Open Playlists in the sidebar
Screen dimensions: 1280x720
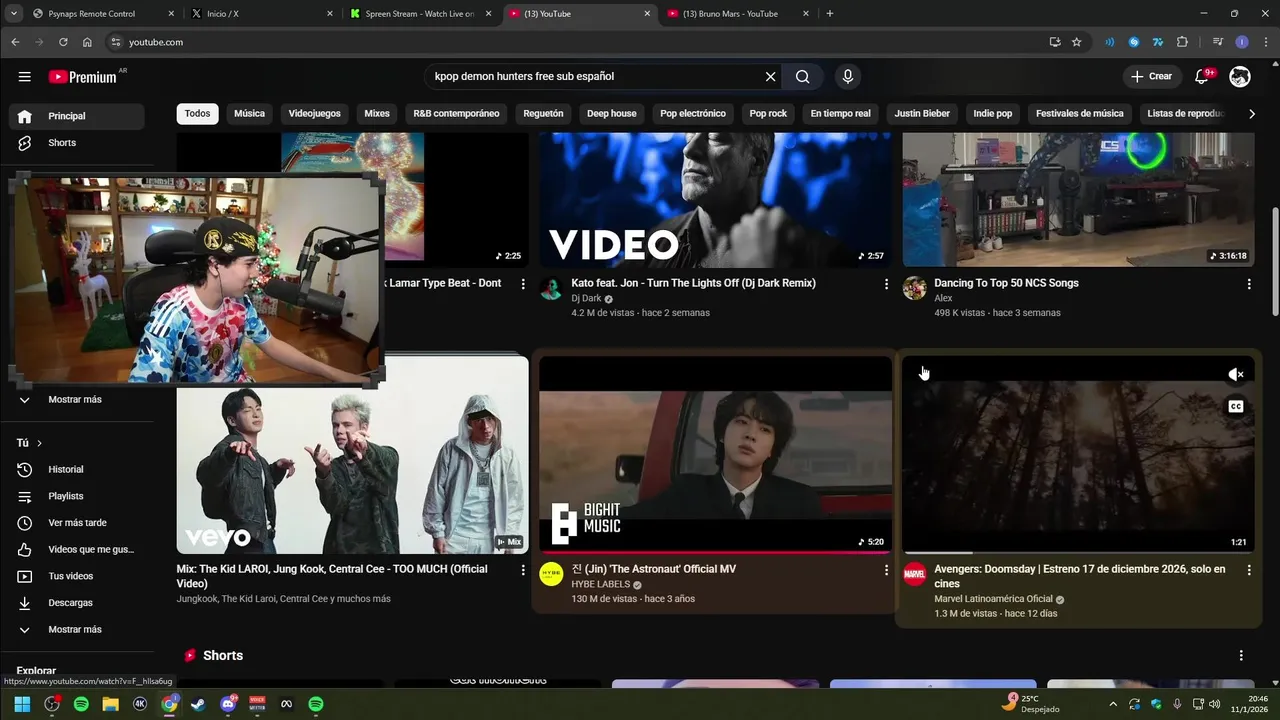78,496
